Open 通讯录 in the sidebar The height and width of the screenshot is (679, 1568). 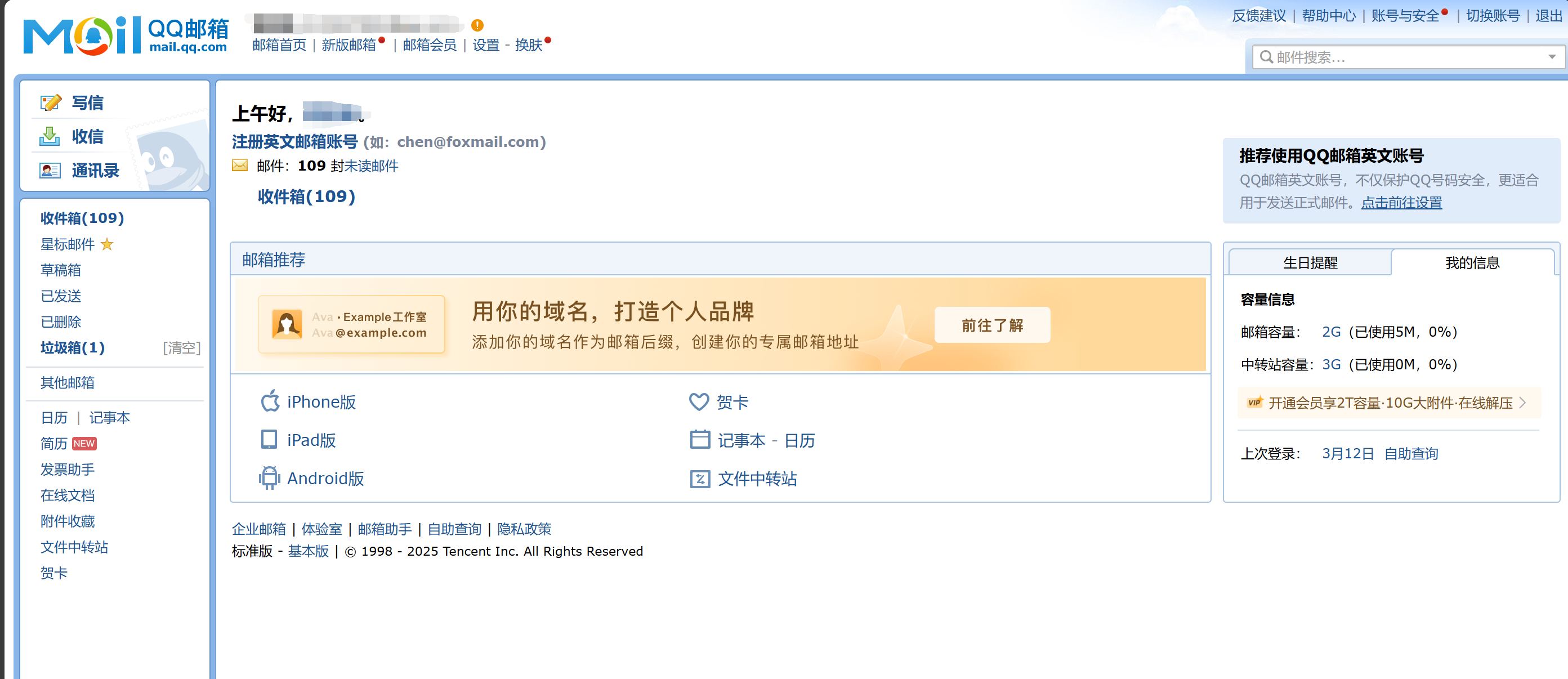95,171
